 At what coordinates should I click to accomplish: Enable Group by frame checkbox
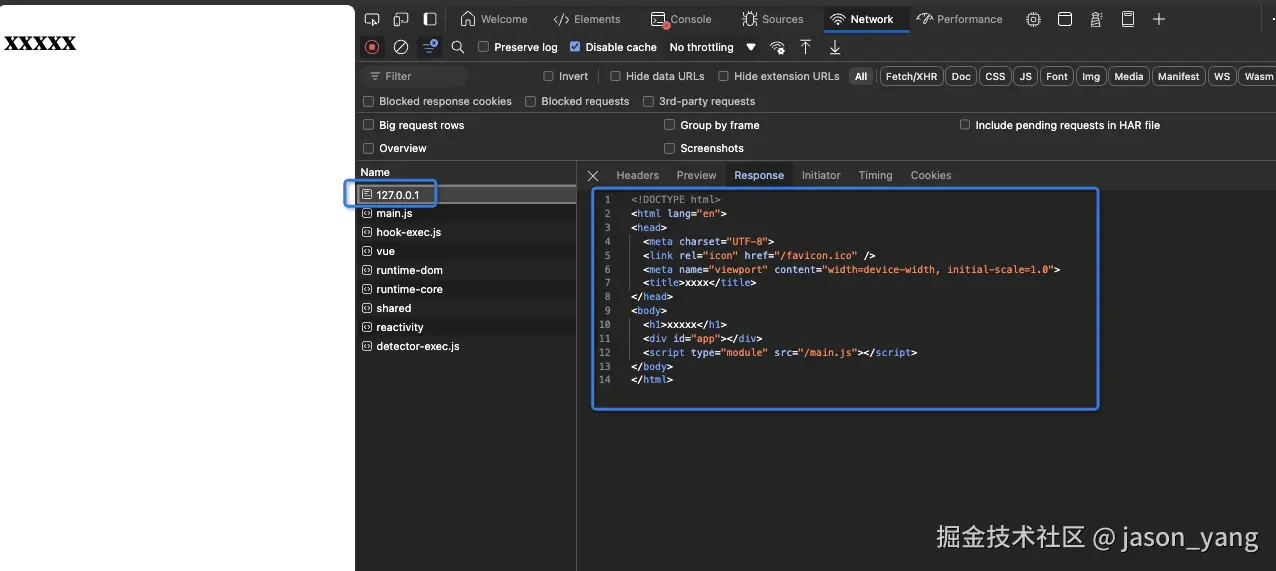pos(669,125)
